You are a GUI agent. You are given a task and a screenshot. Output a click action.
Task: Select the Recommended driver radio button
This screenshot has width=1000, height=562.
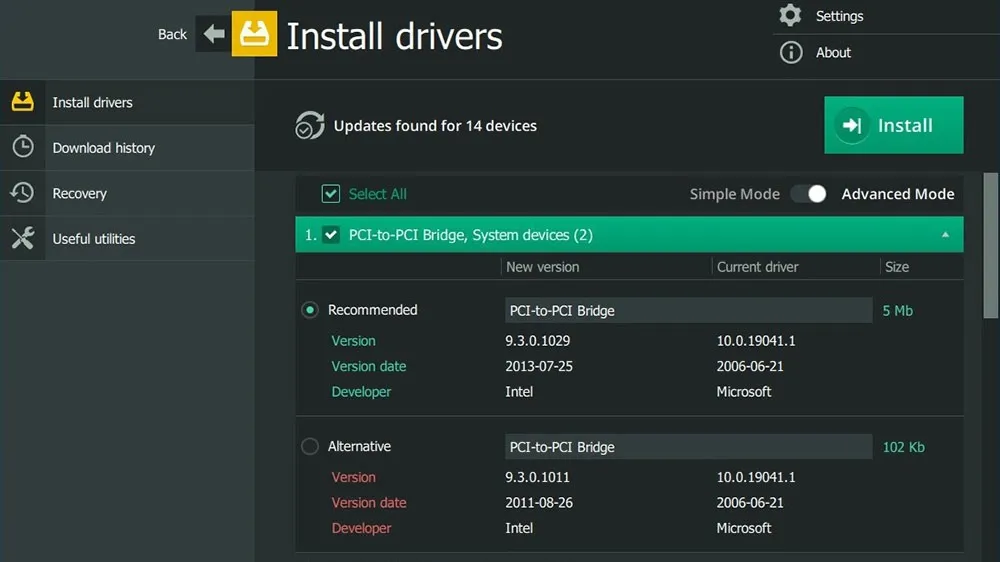[310, 310]
